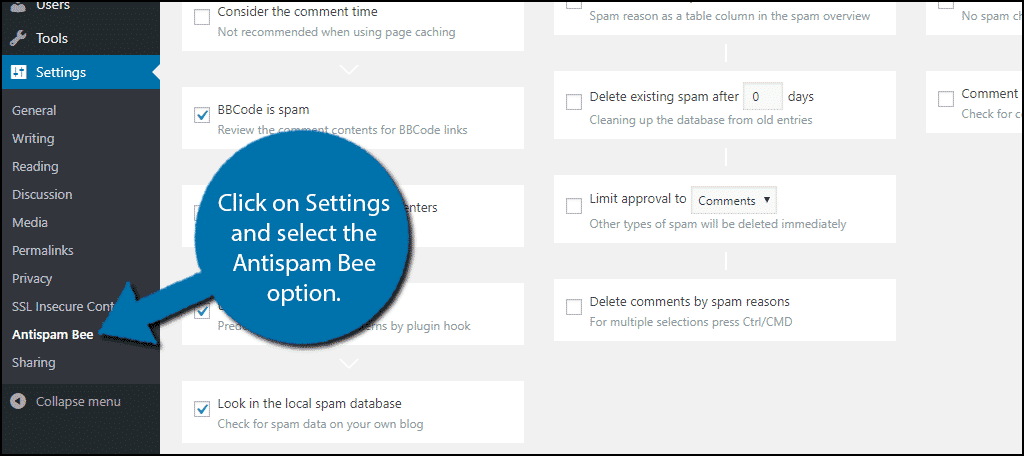1024x456 pixels.
Task: Open the Limit approval Comments dropdown
Action: [x=733, y=200]
